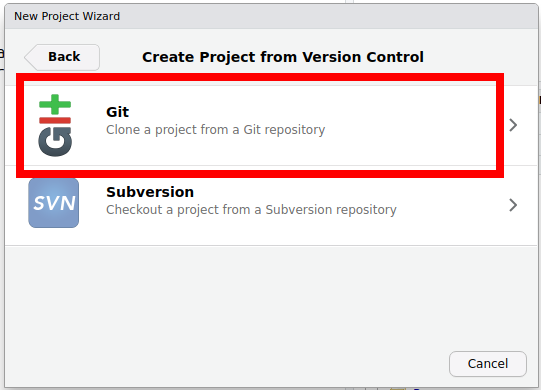Image resolution: width=541 pixels, height=390 pixels.
Task: Click the green plus on Git icon
Action: coord(55,104)
